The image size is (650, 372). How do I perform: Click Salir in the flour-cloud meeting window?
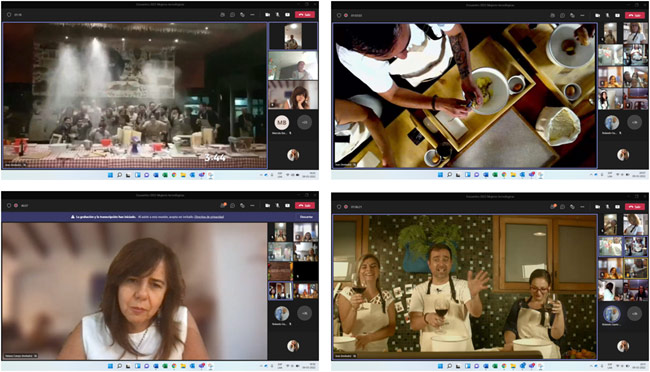point(305,15)
